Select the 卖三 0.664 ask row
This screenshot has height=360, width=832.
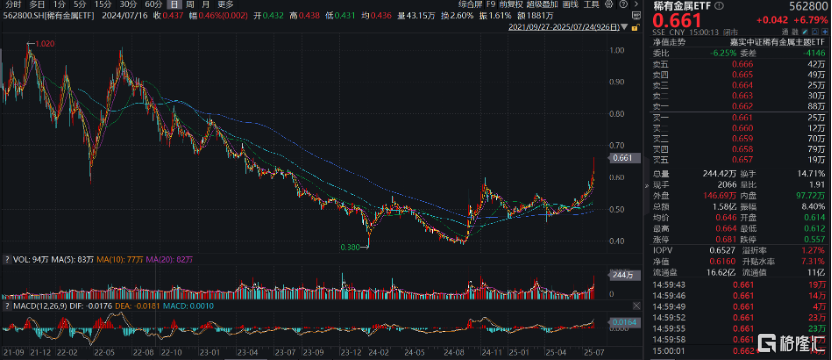click(739, 85)
